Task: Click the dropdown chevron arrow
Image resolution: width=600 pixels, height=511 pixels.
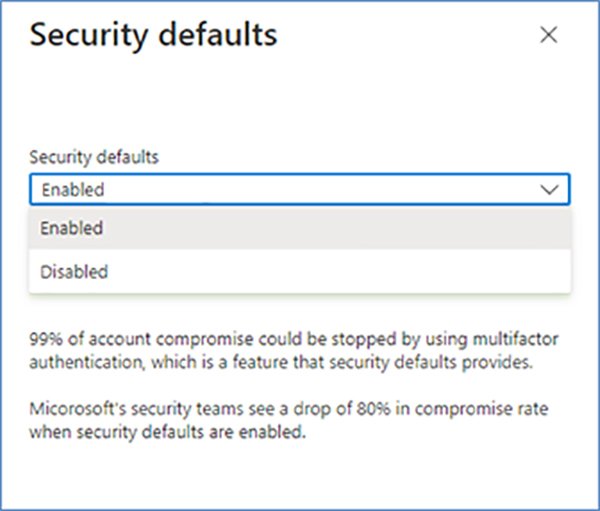Action: (549, 189)
